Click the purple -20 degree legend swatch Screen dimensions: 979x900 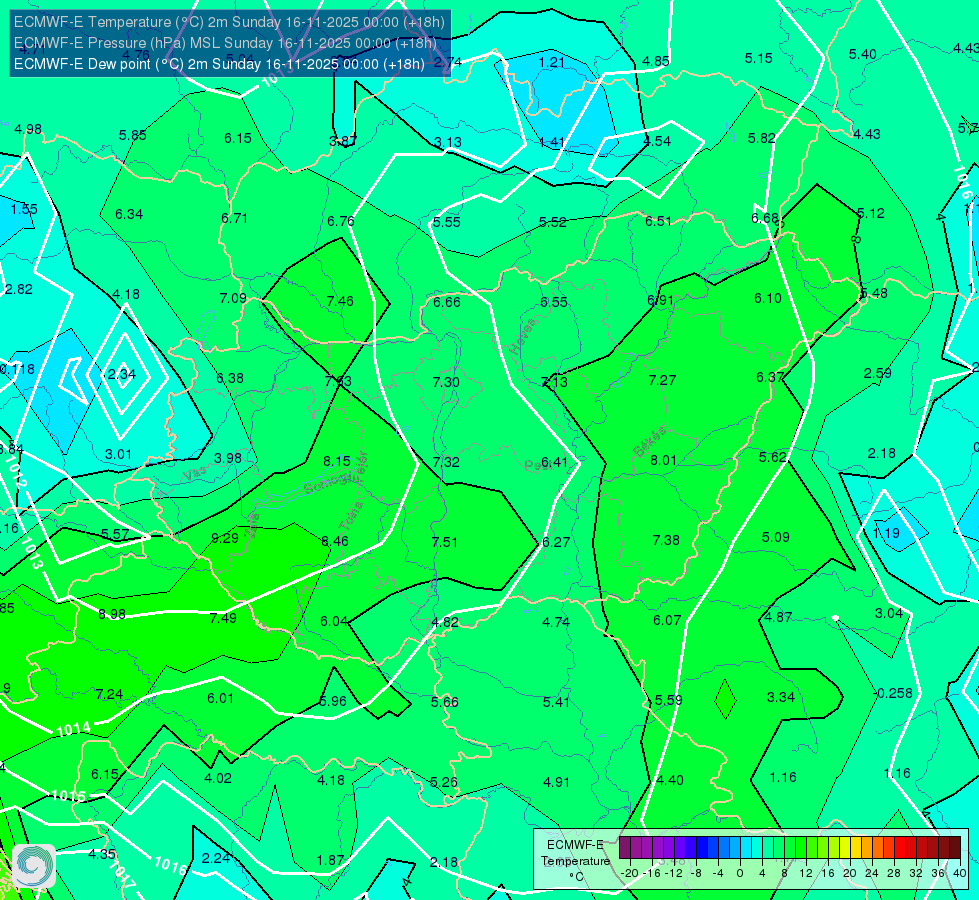pyautogui.click(x=626, y=848)
